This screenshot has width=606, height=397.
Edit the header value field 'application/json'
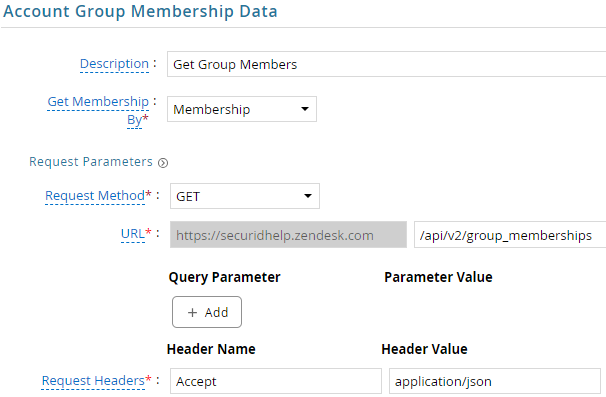(x=495, y=381)
